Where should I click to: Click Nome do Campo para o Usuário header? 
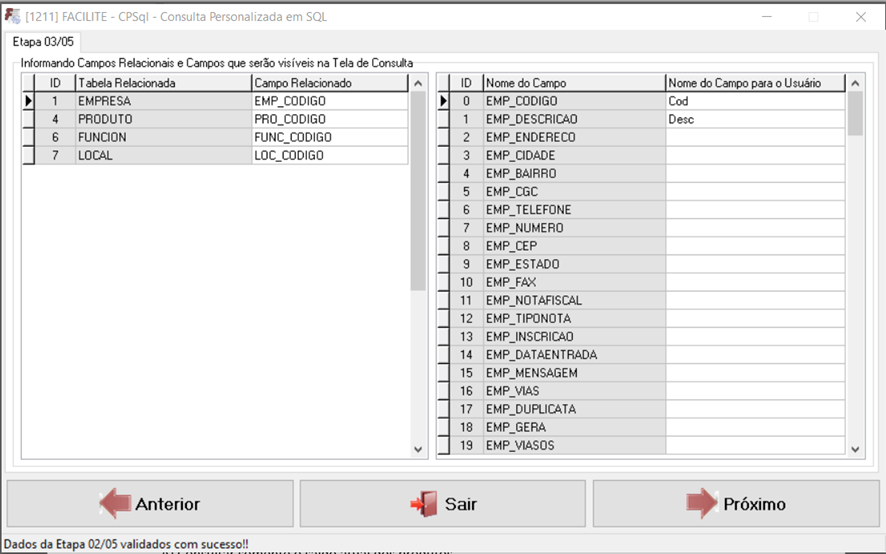coord(755,83)
